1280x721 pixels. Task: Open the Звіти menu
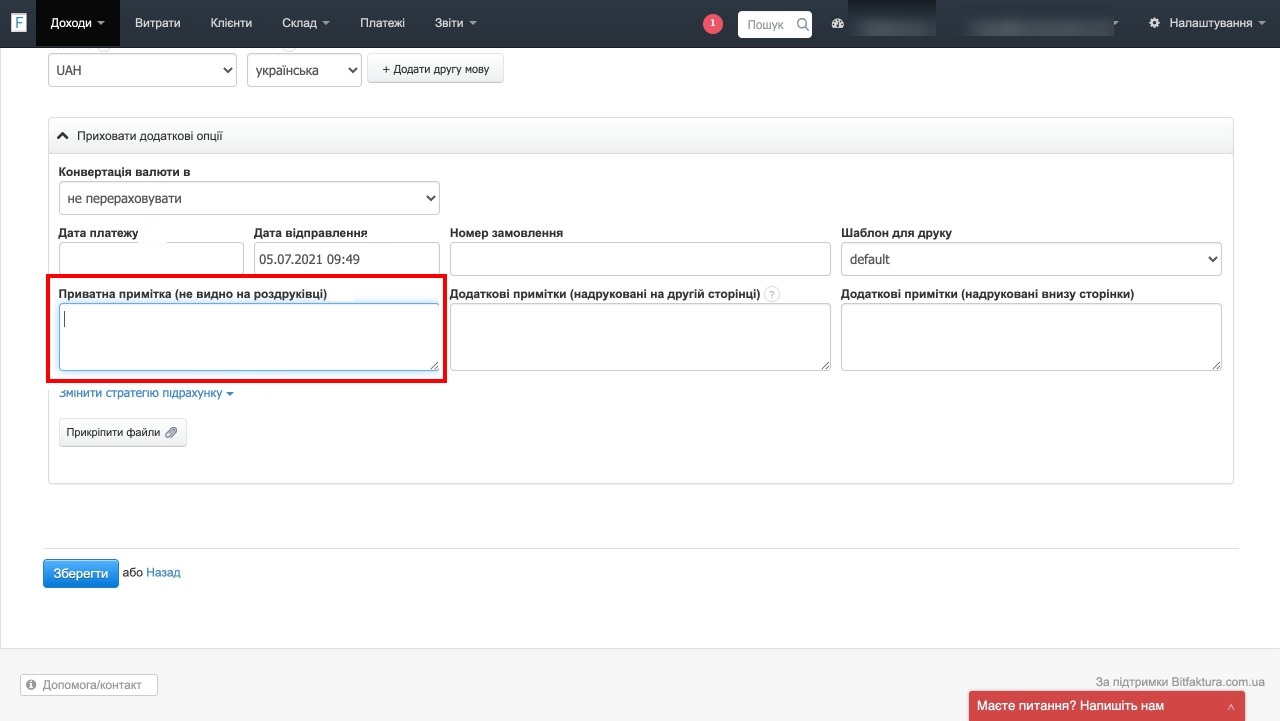point(455,23)
